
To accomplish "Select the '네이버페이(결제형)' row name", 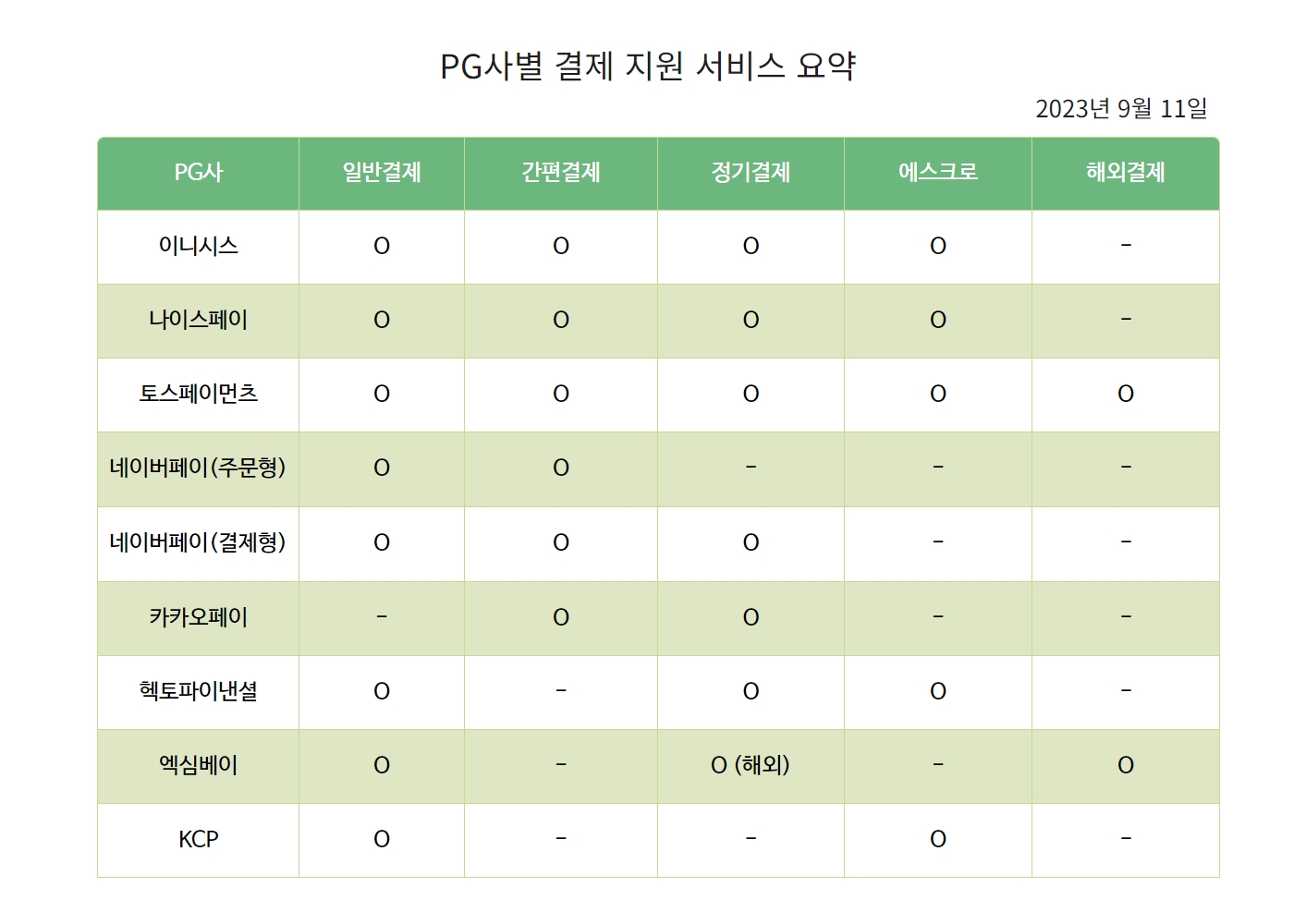I will click(198, 542).
